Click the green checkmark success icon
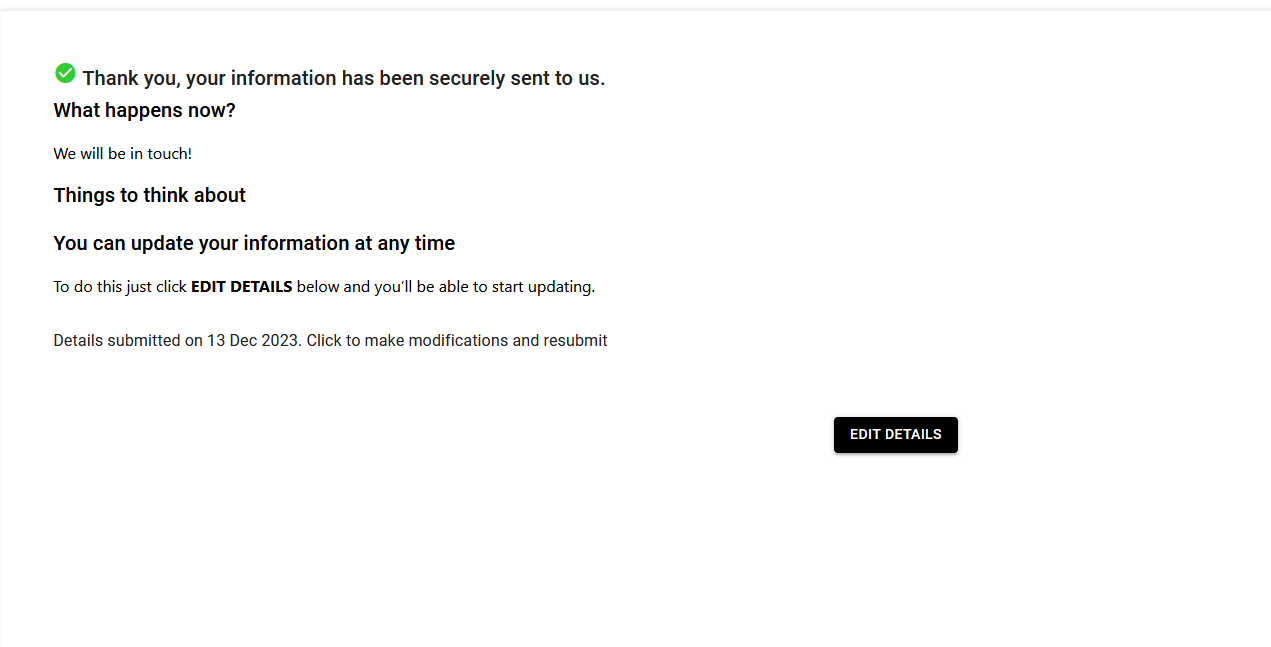Image resolution: width=1271 pixels, height=647 pixels. coord(65,73)
